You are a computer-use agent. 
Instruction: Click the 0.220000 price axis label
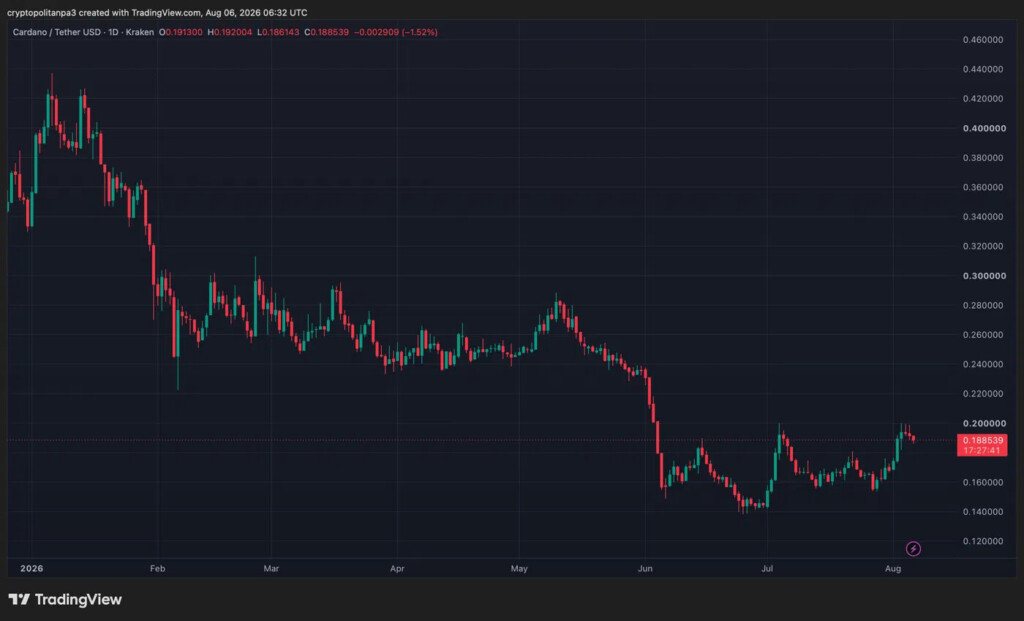pyautogui.click(x=983, y=394)
